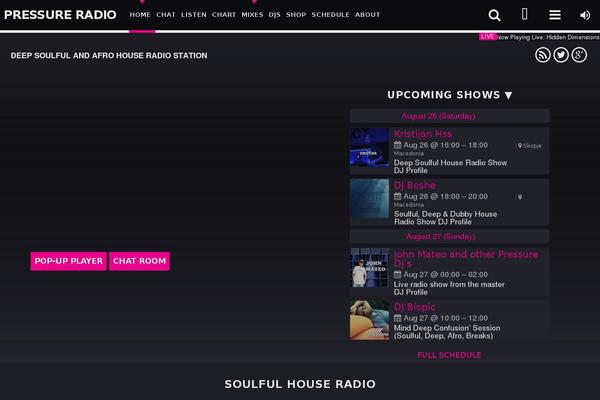The image size is (600, 400).
Task: Open the Chat Room button
Action: click(139, 261)
